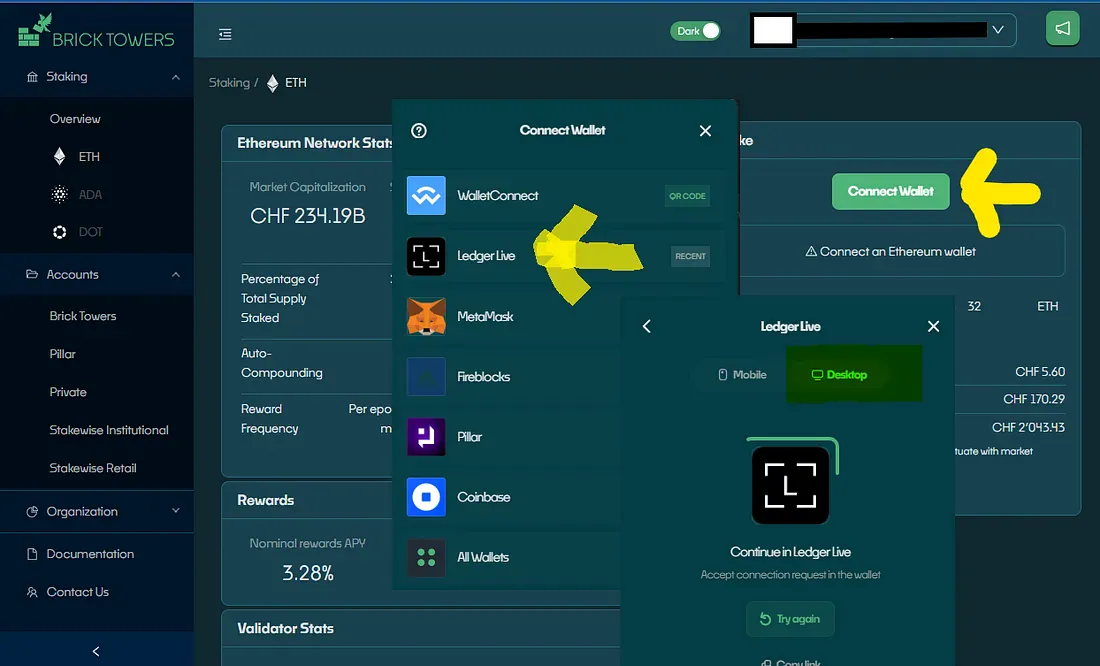
Task: Collapse the Staking section
Action: 175,77
